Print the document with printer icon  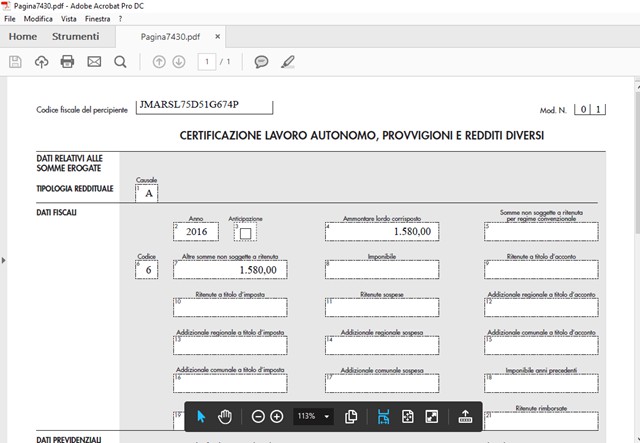pyautogui.click(x=67, y=62)
